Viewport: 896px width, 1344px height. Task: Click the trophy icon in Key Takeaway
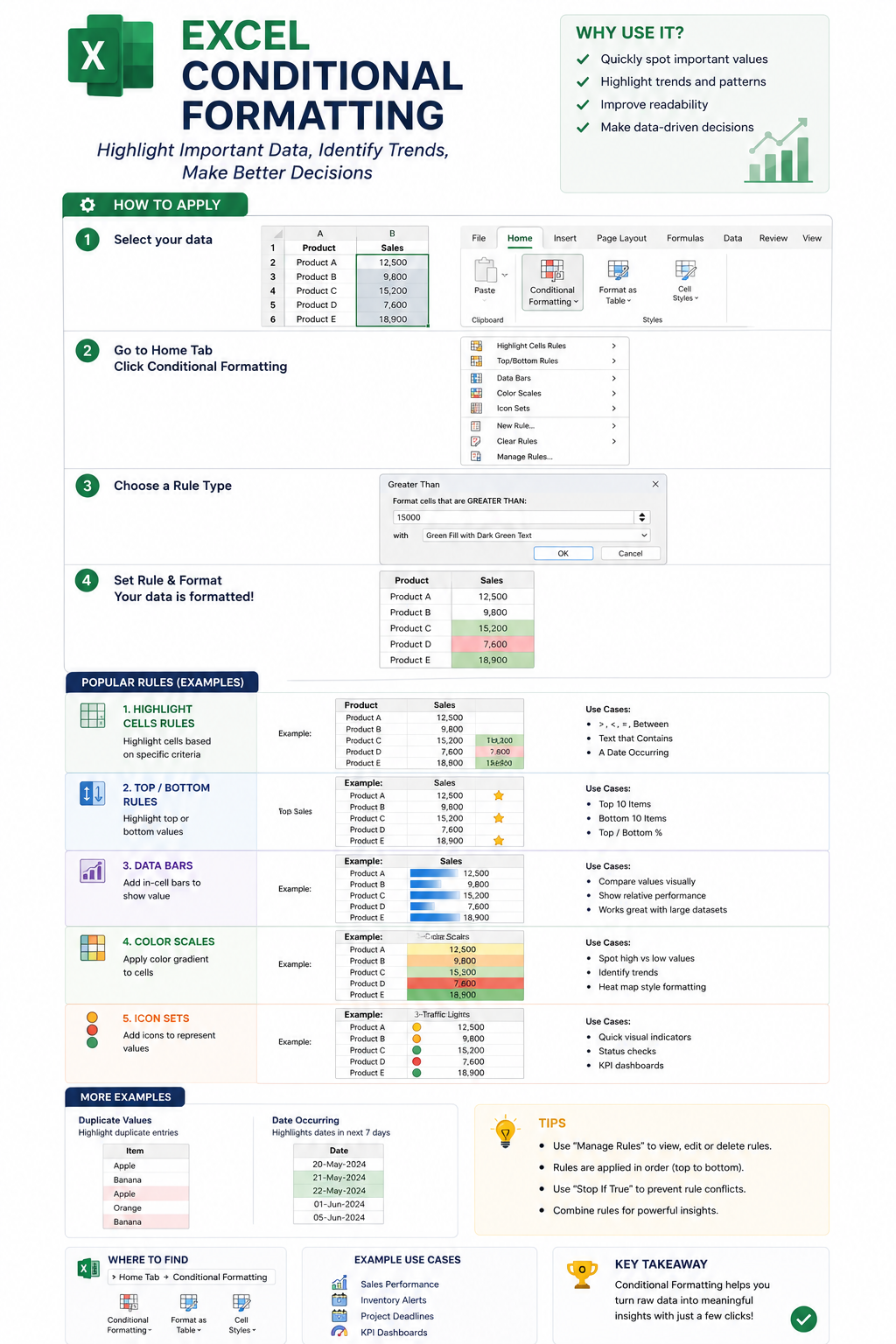coord(582,1275)
